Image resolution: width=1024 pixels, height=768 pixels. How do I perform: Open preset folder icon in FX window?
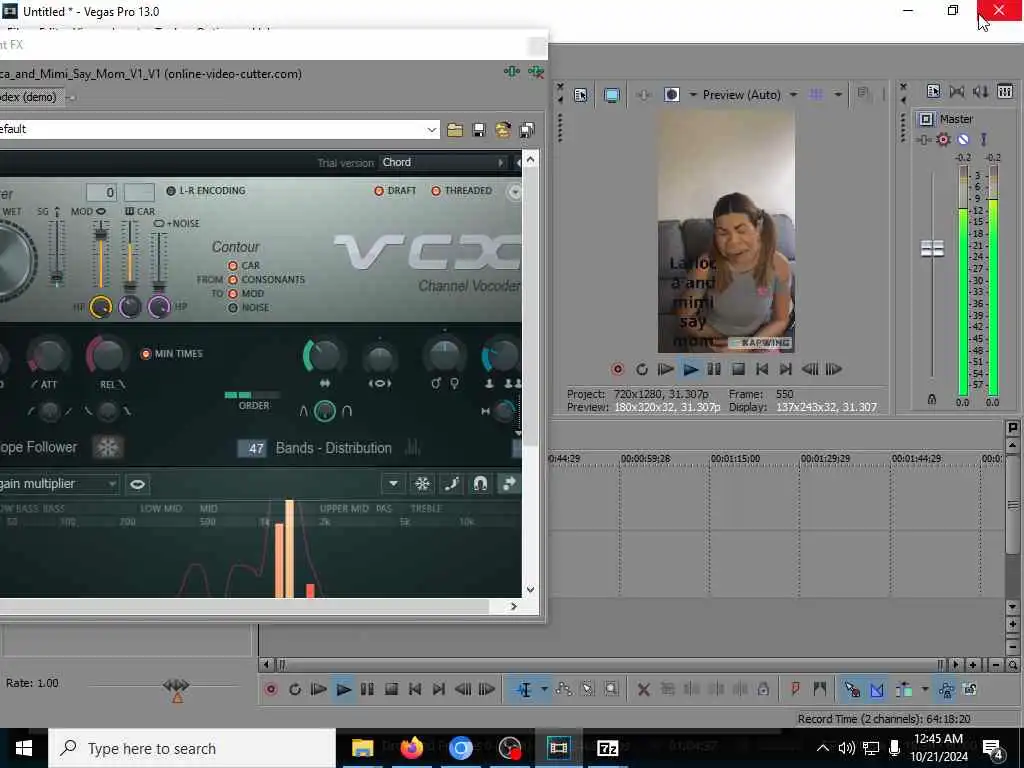455,129
